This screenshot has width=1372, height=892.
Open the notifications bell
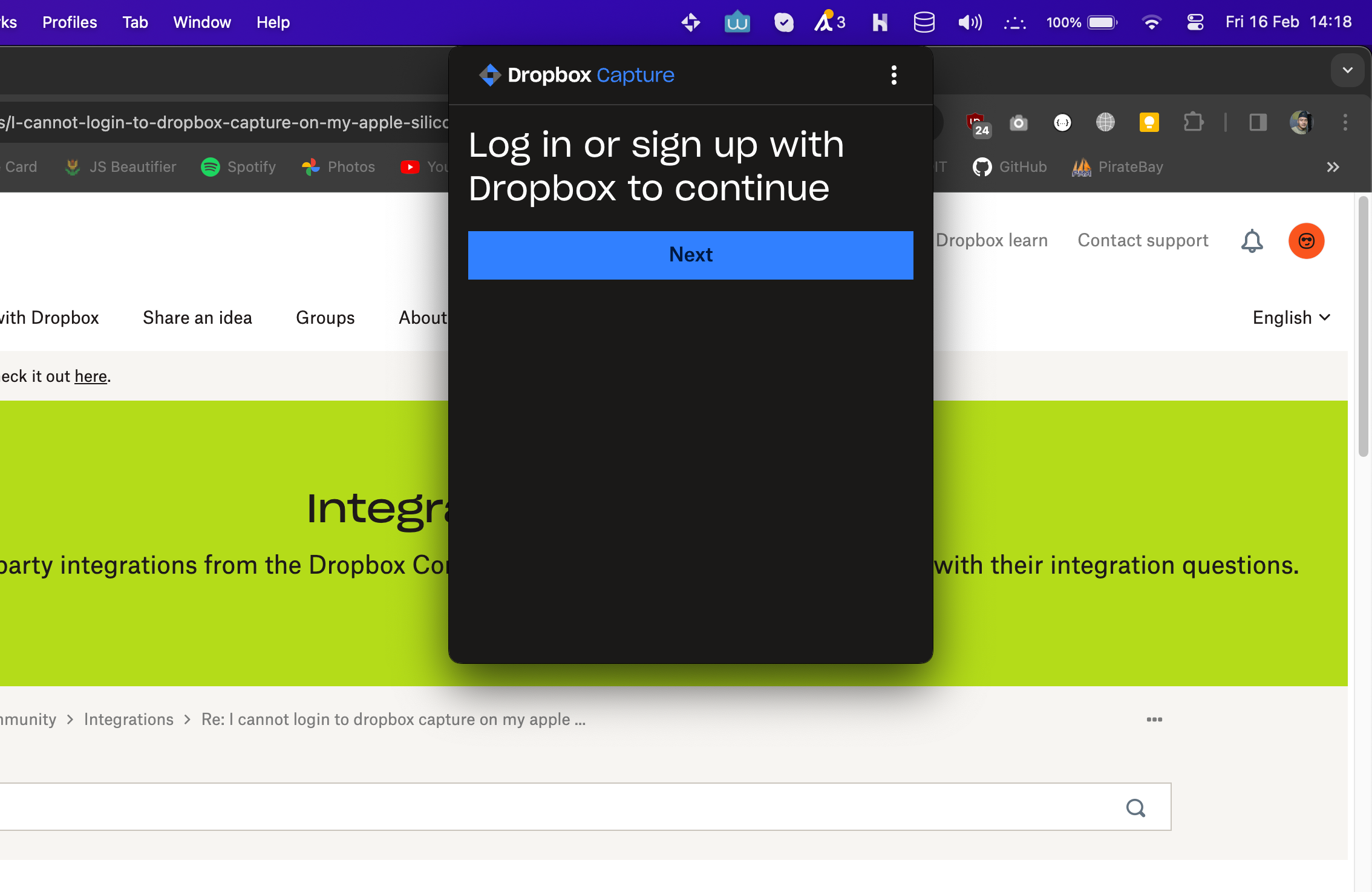(x=1252, y=241)
